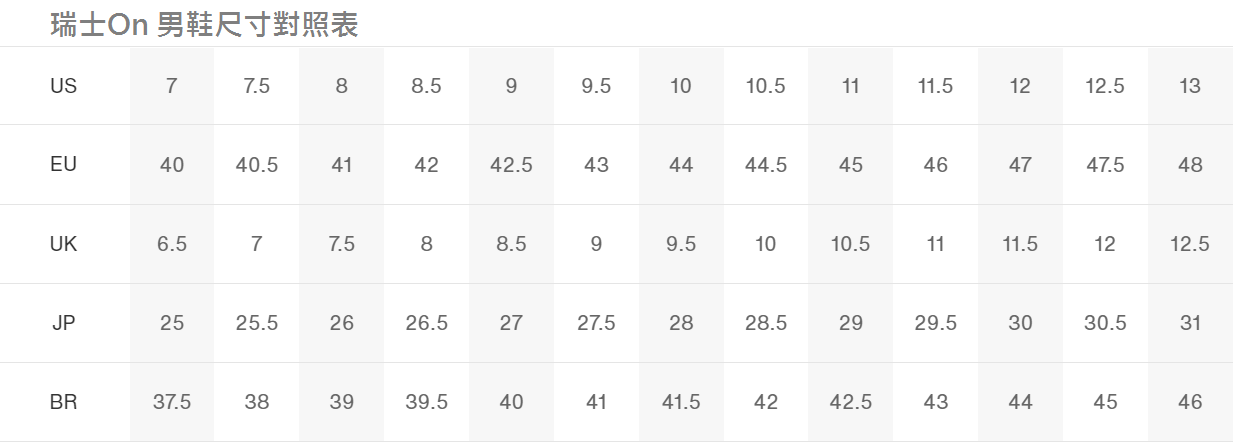Click JP size 31 cell
This screenshot has width=1246, height=444.
1190,323
